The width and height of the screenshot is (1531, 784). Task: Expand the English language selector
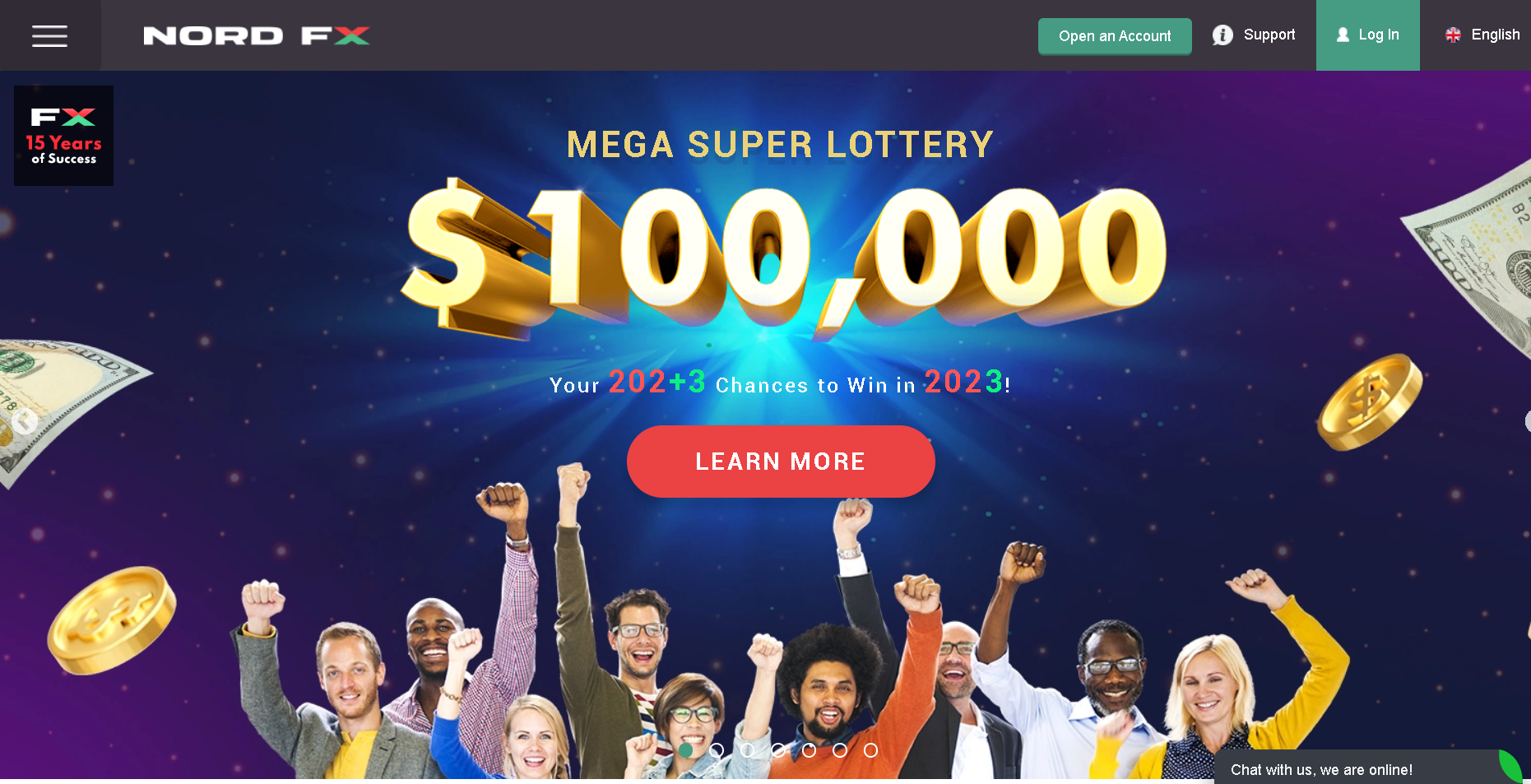pyautogui.click(x=1482, y=35)
